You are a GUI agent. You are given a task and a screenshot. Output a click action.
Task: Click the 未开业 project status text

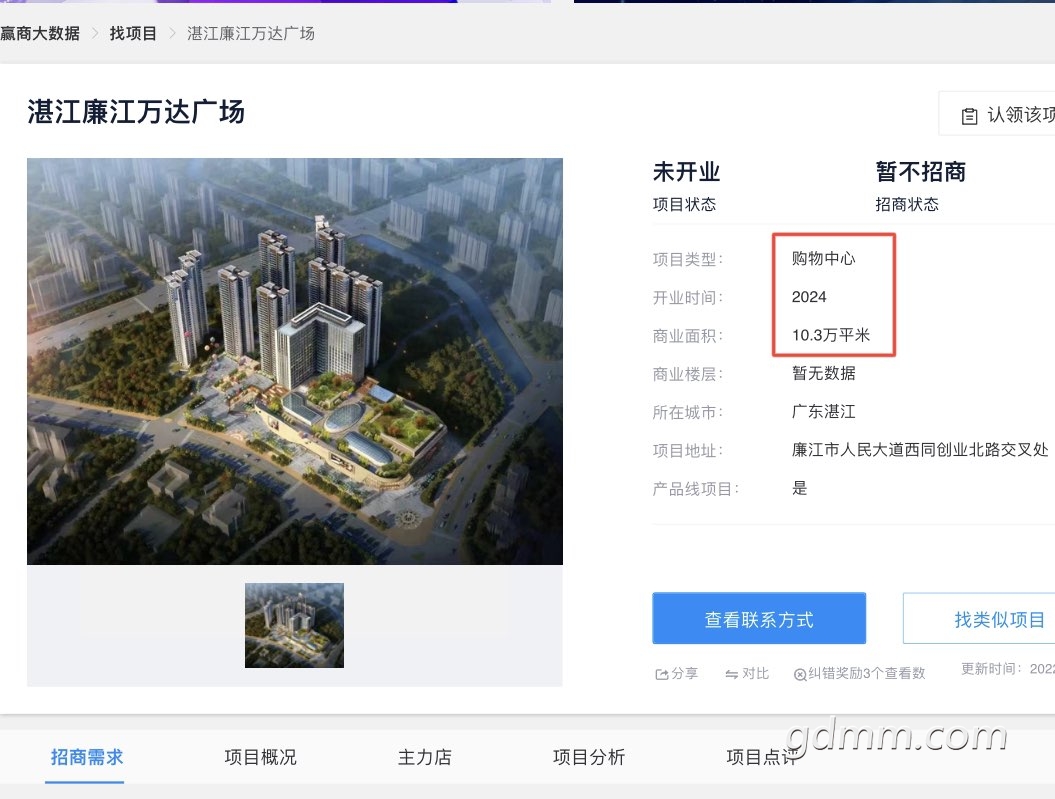click(686, 172)
